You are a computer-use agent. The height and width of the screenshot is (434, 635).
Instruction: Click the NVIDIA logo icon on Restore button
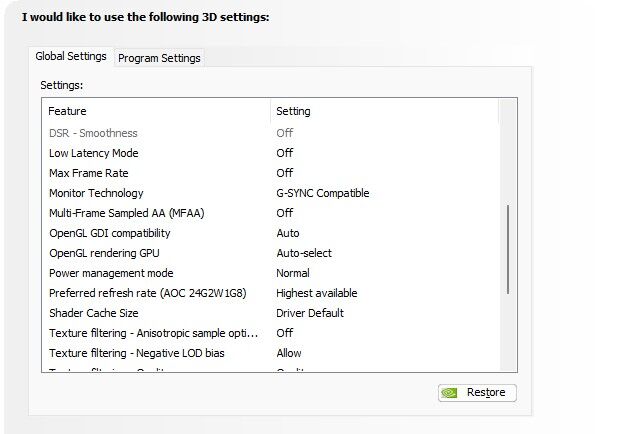click(x=449, y=393)
